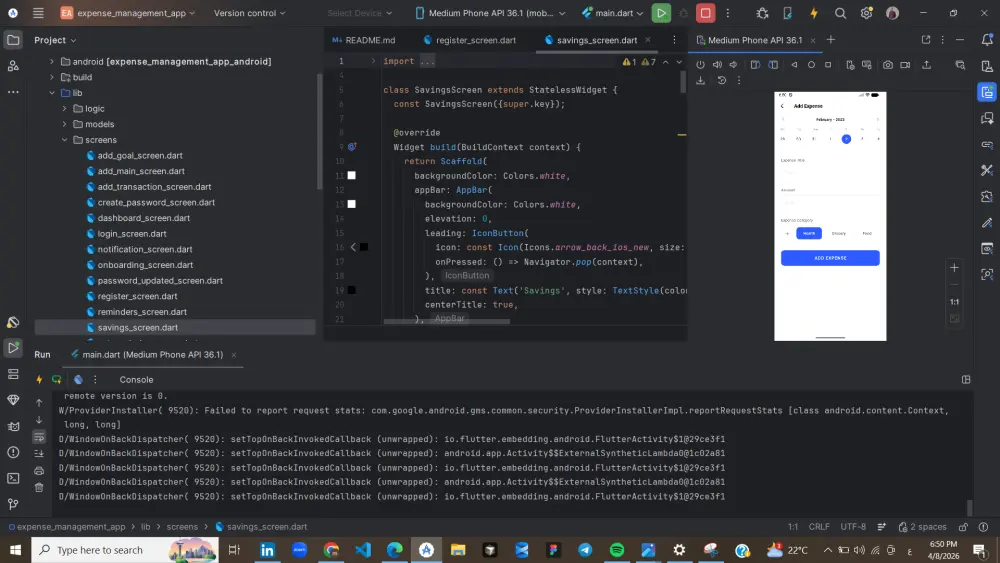Toggle breakpoint gutter at line 11

click(340, 175)
